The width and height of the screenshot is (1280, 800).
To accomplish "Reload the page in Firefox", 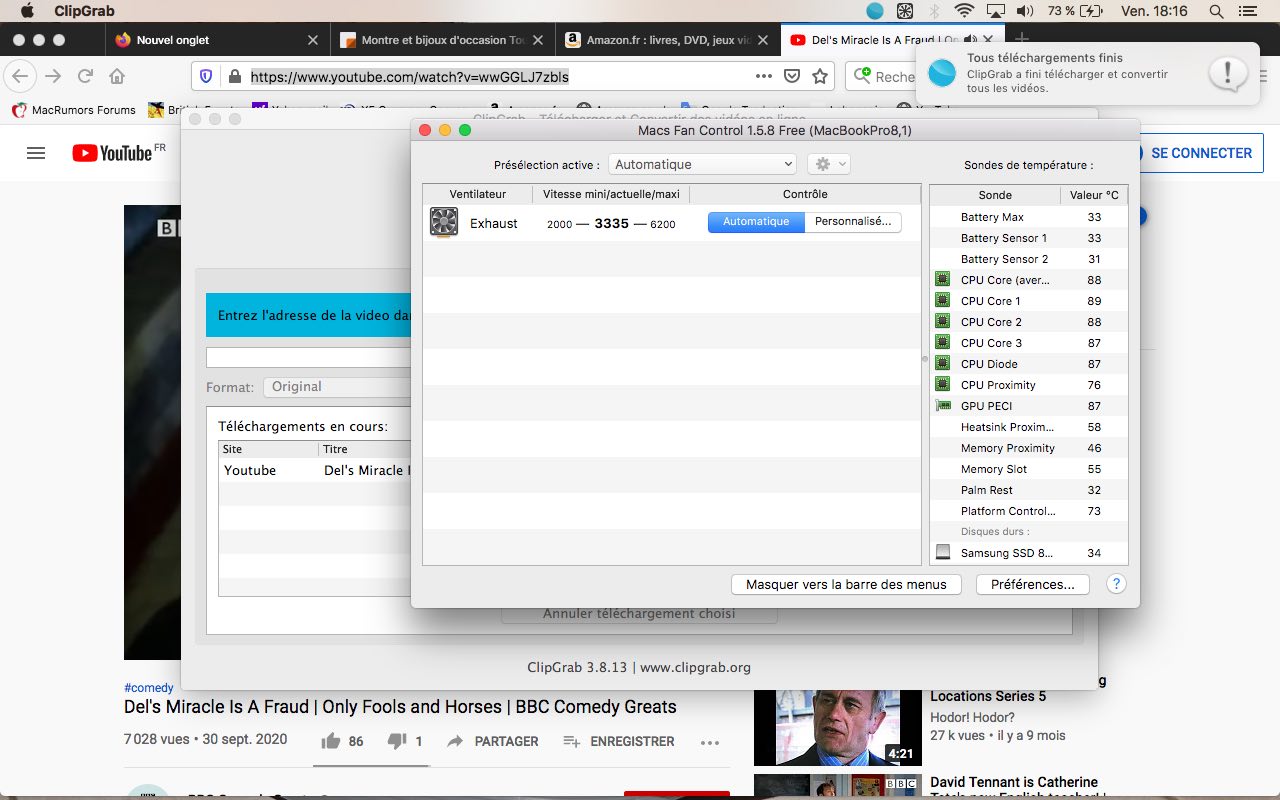I will point(85,76).
